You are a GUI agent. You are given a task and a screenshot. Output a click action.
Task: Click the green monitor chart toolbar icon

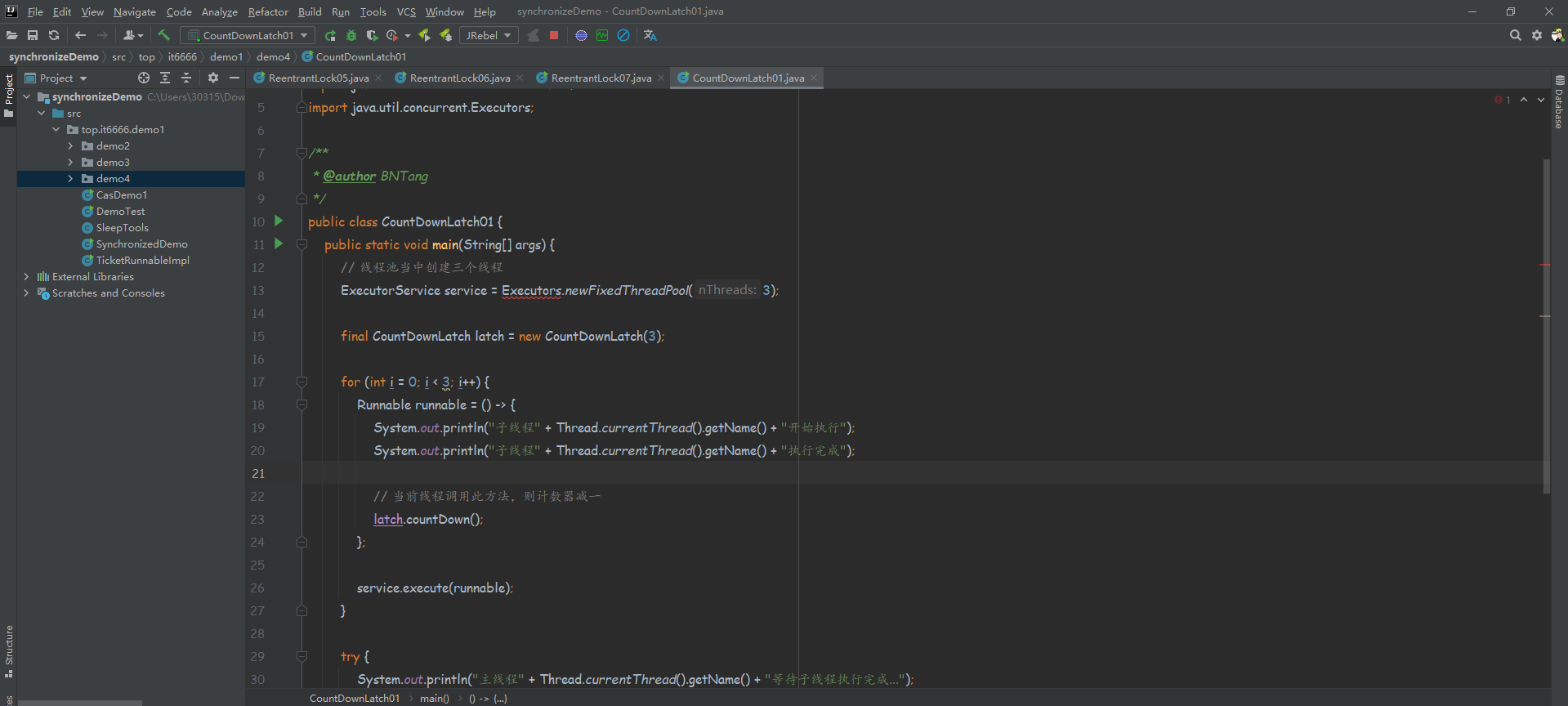(602, 35)
